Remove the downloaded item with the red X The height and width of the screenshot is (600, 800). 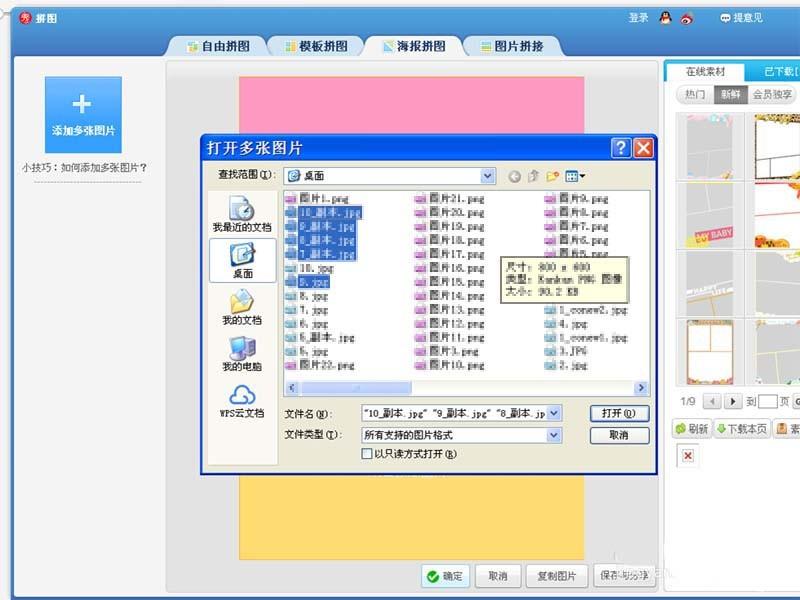(687, 455)
